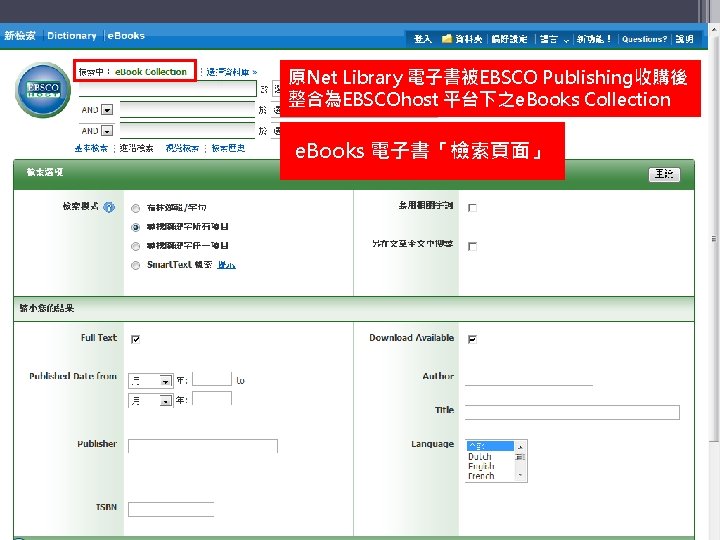Switch to visual search link

coord(182,148)
